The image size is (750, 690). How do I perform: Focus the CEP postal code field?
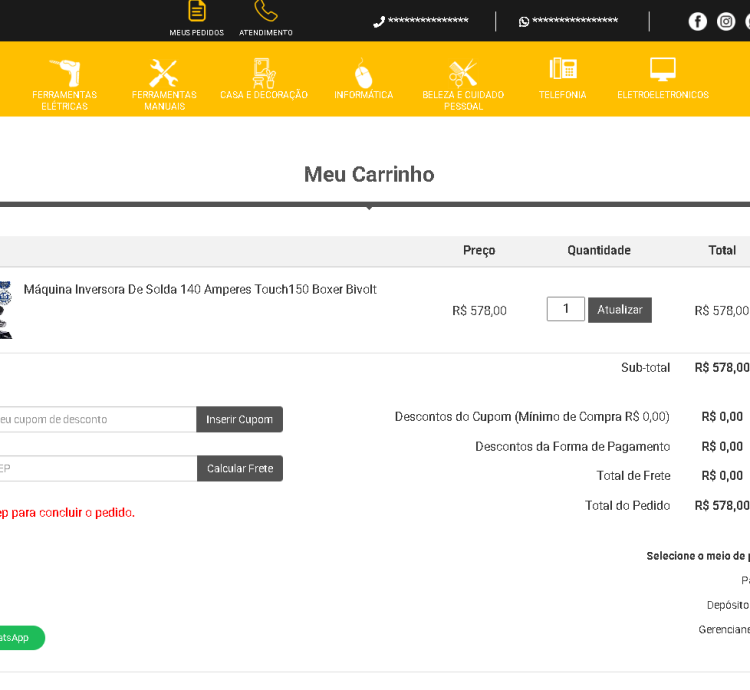point(97,468)
